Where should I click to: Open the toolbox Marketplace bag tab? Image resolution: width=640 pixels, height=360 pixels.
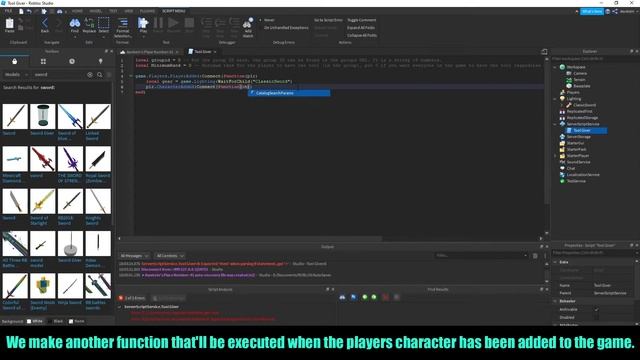coord(15,61)
